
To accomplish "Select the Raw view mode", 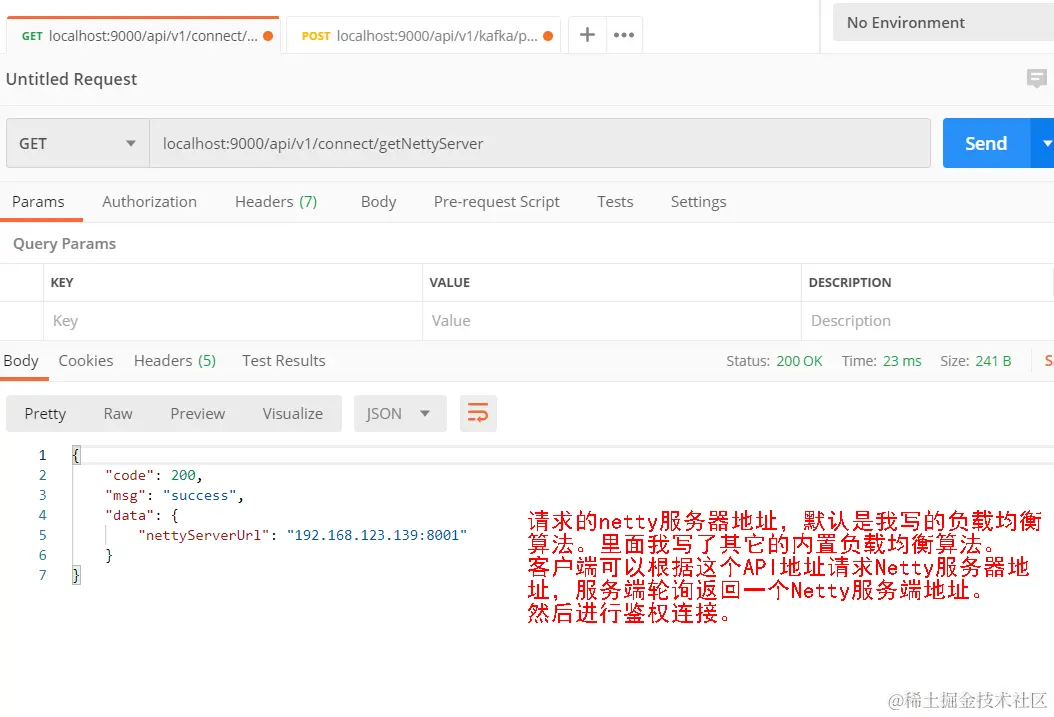I will click(x=118, y=413).
